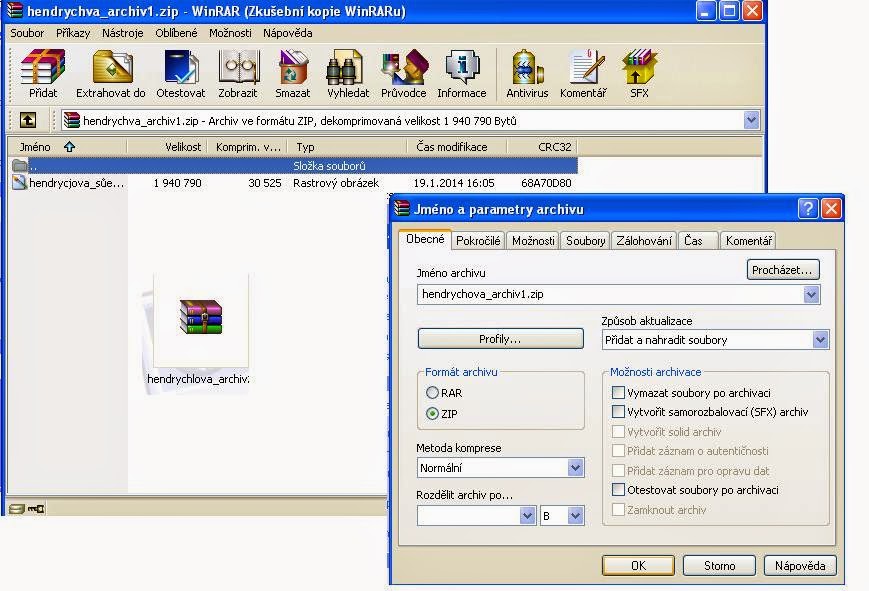Open the Příkazy menu
The width and height of the screenshot is (869, 591).
73,33
